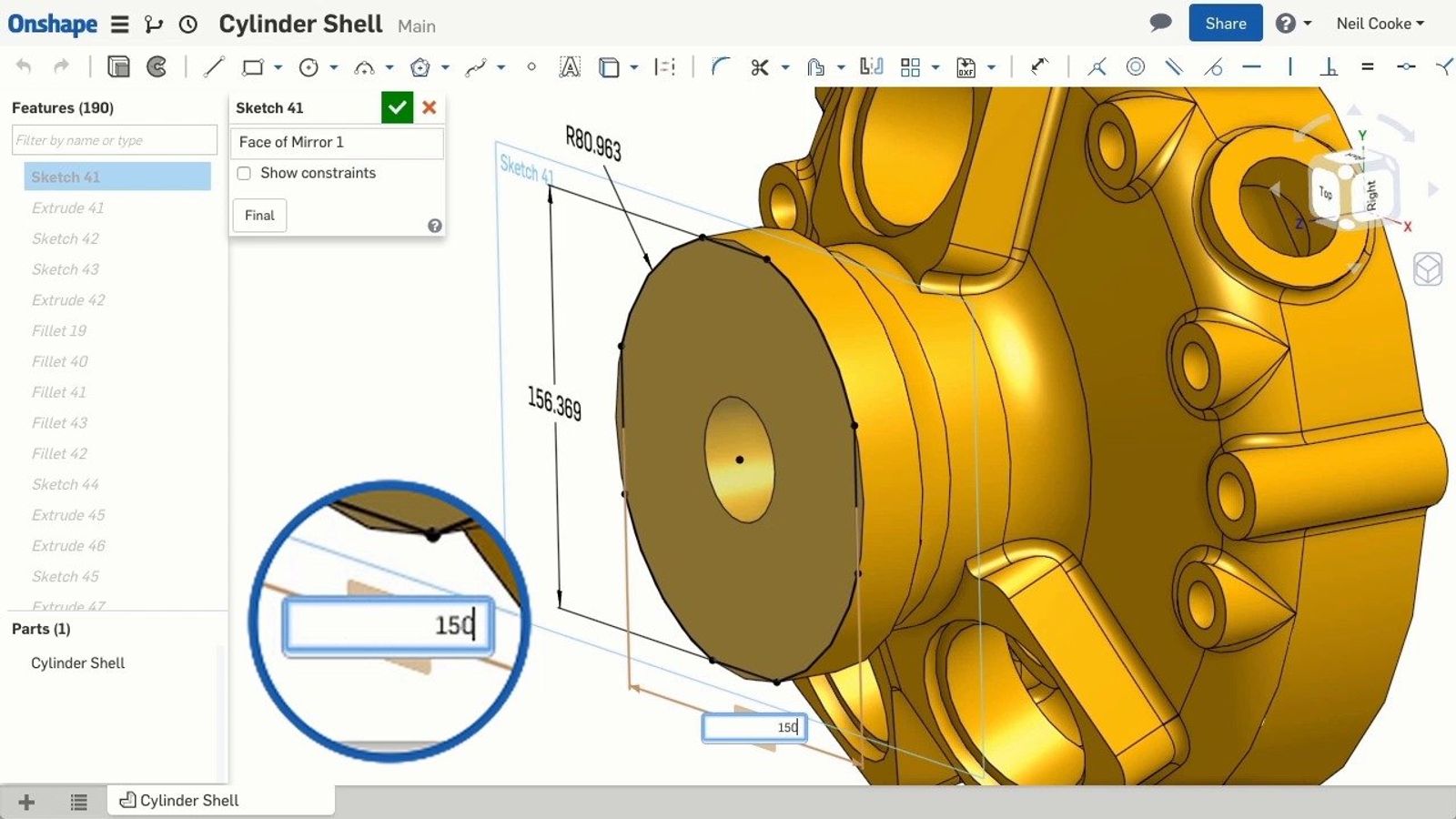This screenshot has width=1456, height=819.
Task: Expand the rectangle tool dropdown arrow
Action: pyautogui.click(x=278, y=67)
